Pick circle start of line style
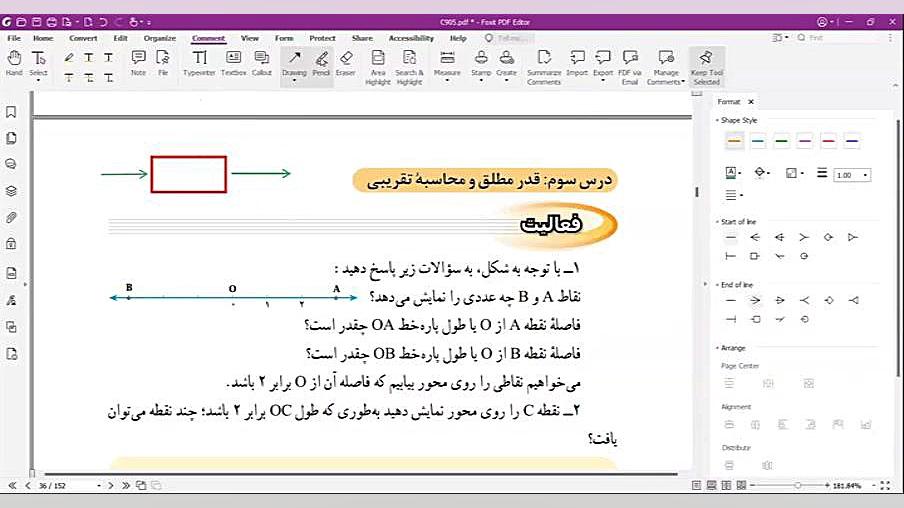The height and width of the screenshot is (508, 904). 804,256
